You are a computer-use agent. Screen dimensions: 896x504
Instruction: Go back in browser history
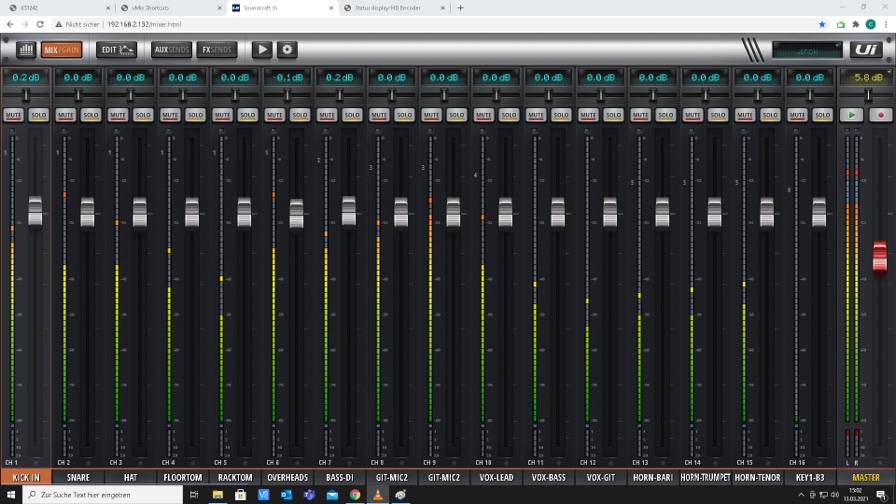pyautogui.click(x=10, y=24)
